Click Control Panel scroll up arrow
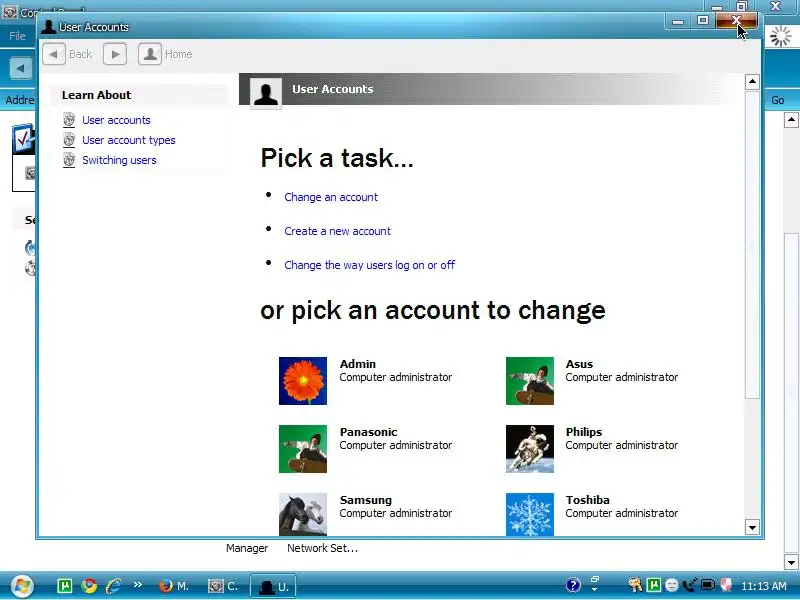 (791, 120)
